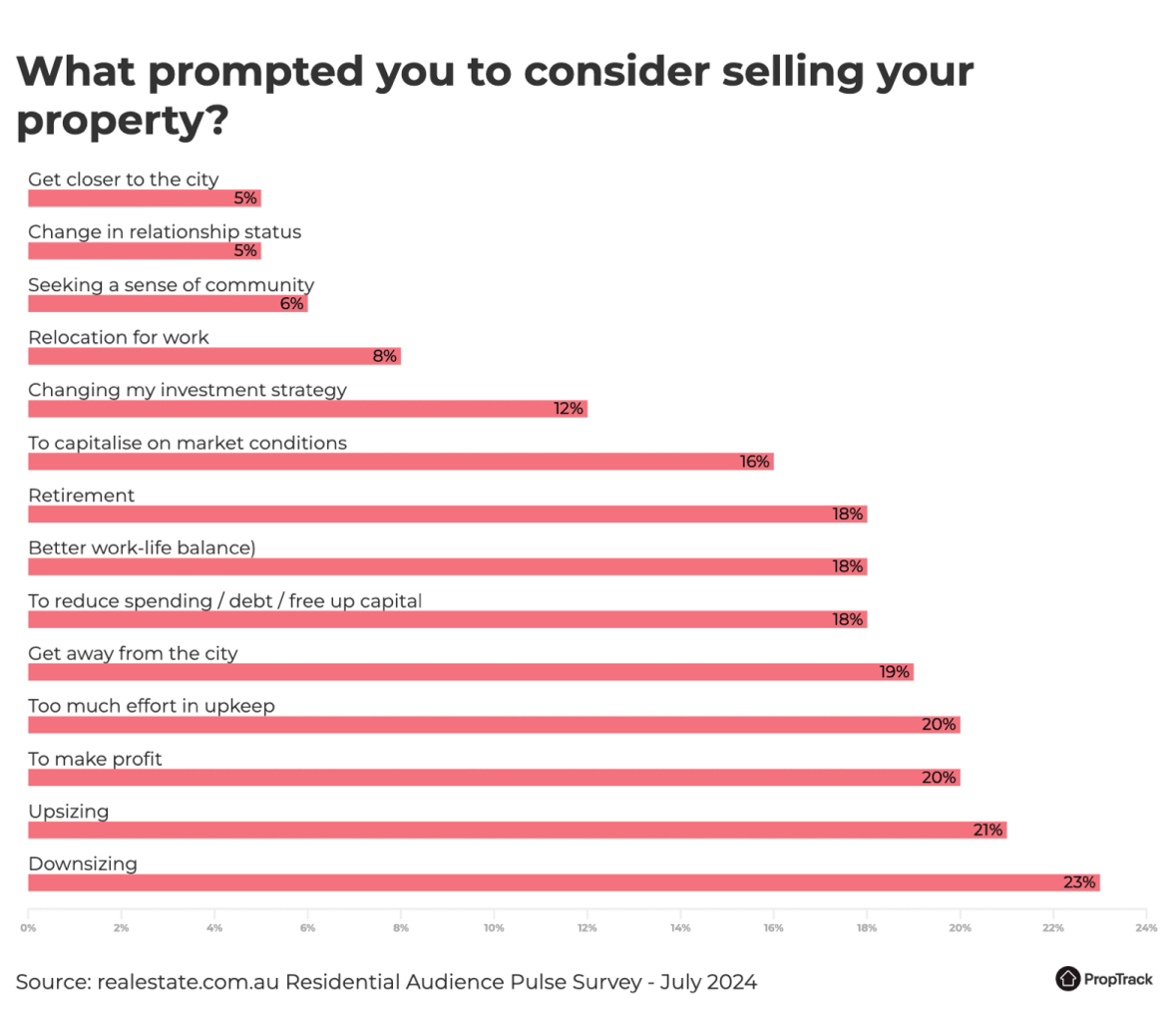Click the Change in relationship status label
Screen dimensions: 1176x1025
(x=165, y=231)
